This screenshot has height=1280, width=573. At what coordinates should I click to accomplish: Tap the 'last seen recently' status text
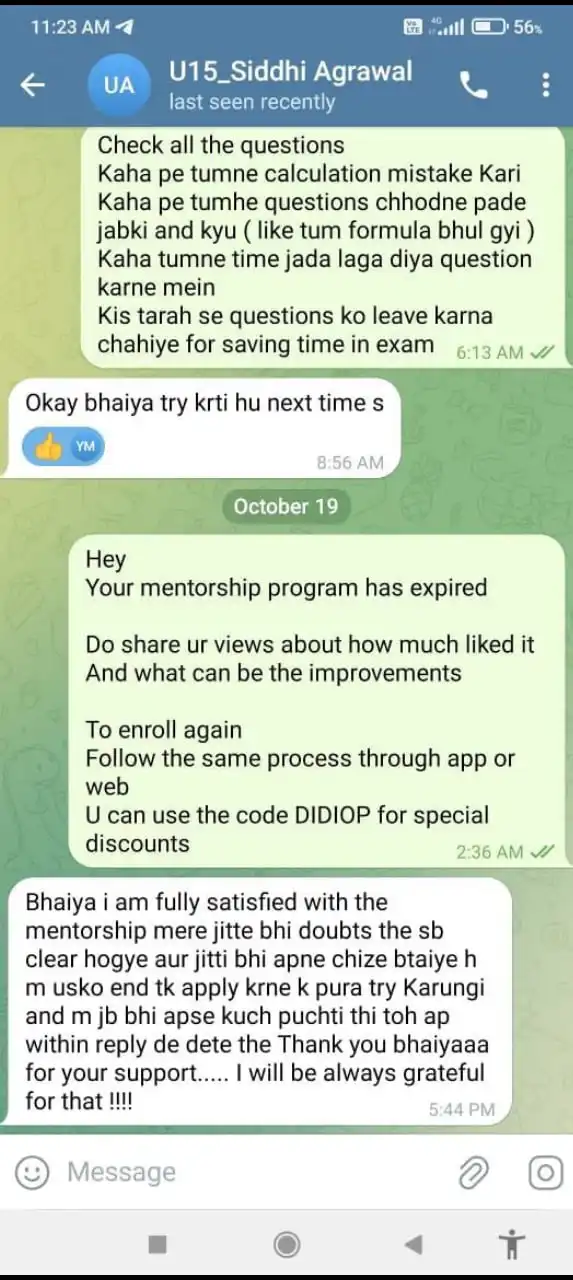click(252, 102)
